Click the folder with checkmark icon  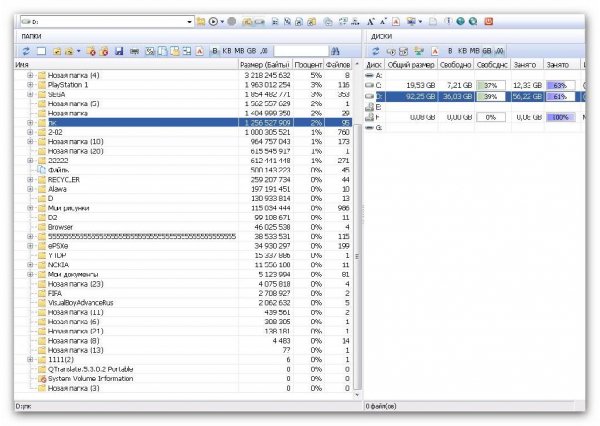[57, 51]
